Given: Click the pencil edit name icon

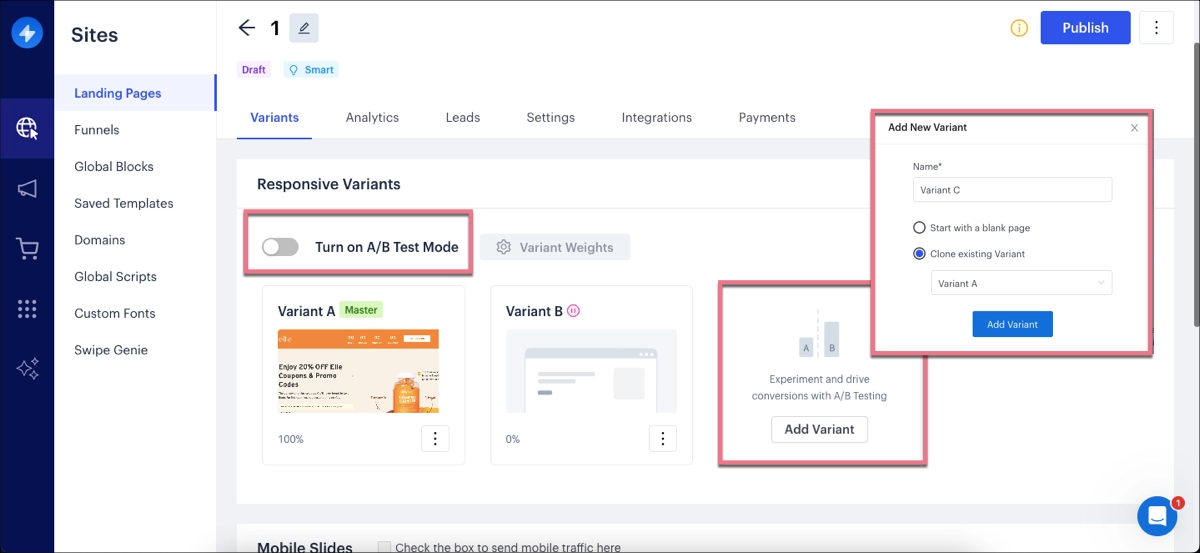Looking at the screenshot, I should click(304, 28).
